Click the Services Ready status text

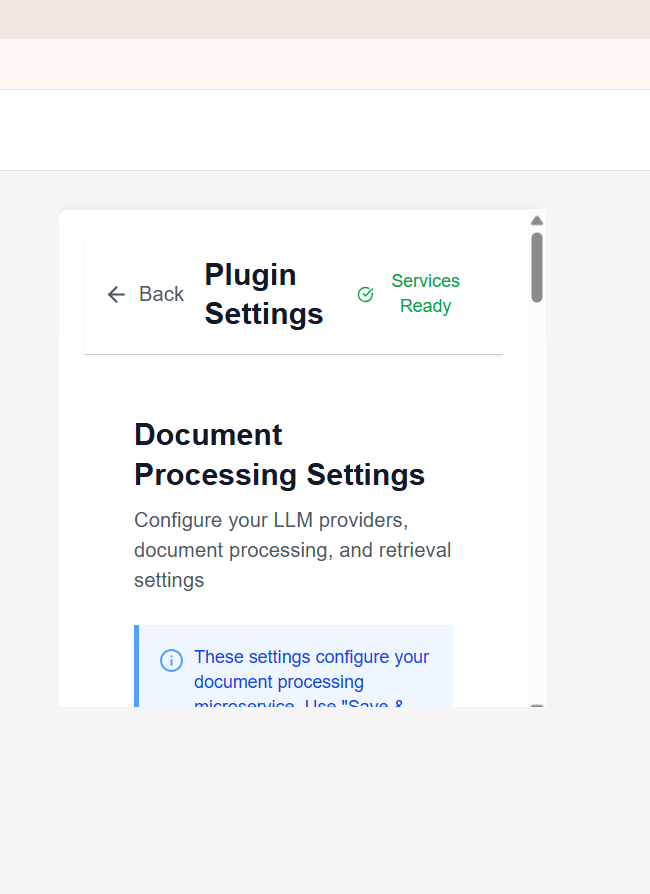(425, 294)
